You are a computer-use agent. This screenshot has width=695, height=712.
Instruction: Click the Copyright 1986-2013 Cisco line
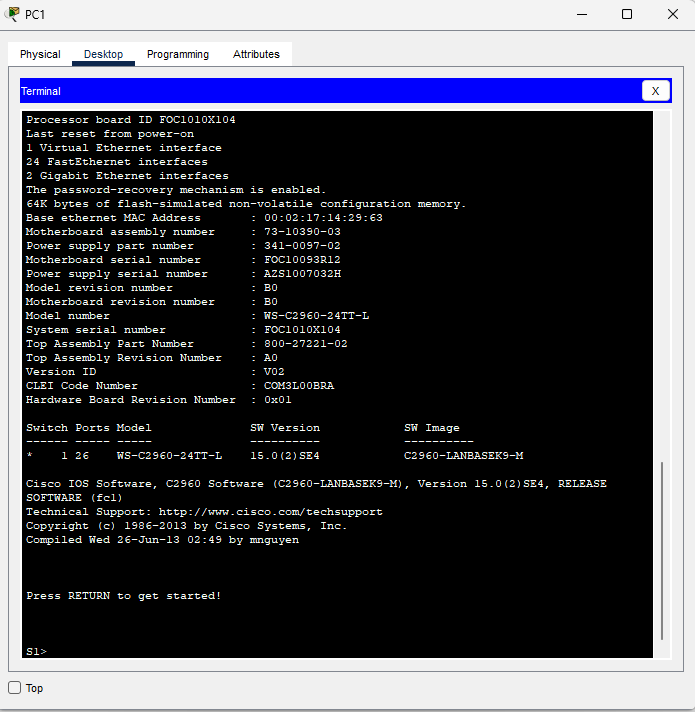point(187,526)
